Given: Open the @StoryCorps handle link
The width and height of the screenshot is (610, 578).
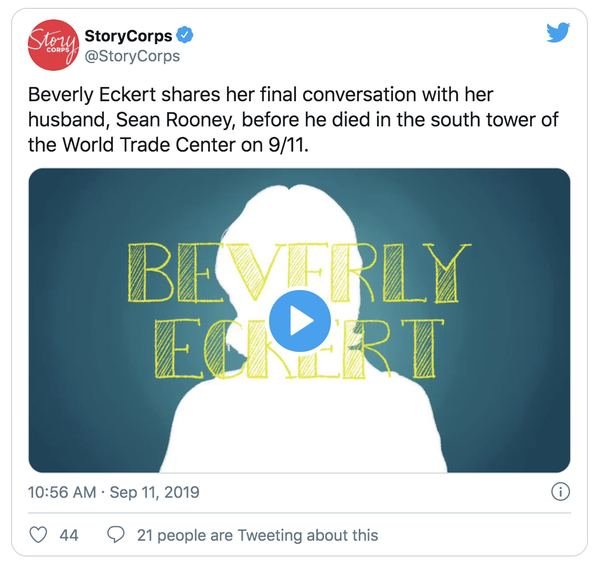Looking at the screenshot, I should point(132,56).
